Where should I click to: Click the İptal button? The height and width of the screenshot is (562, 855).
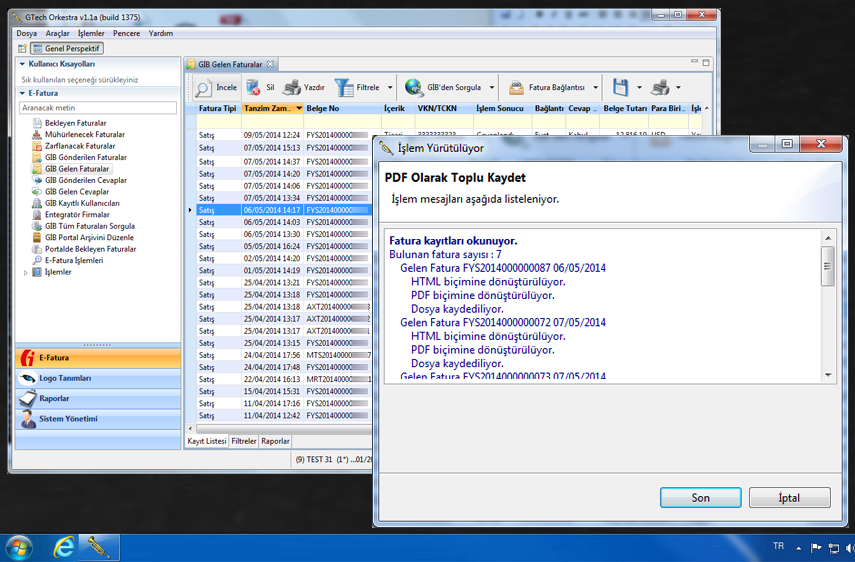[789, 498]
